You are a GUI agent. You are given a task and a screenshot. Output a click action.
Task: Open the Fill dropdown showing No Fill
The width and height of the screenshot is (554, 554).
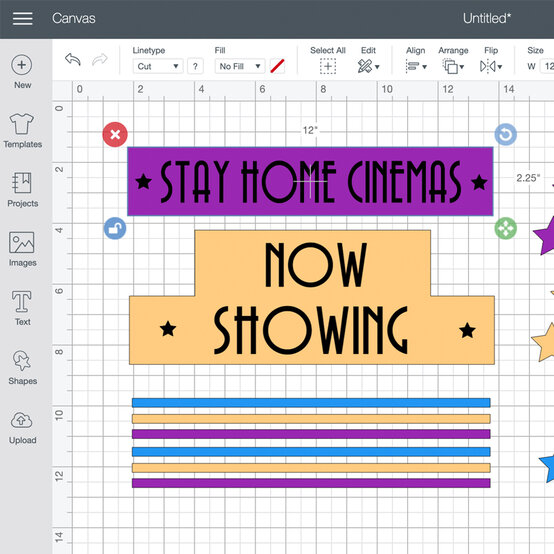click(x=240, y=66)
